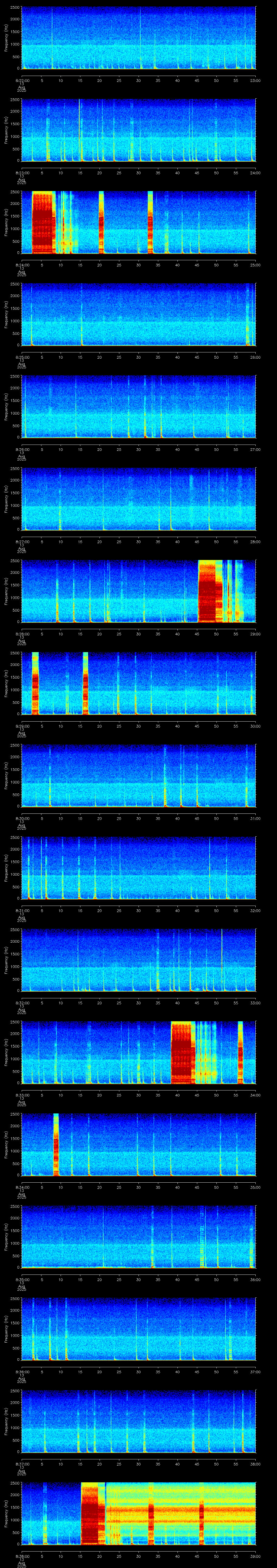The height and width of the screenshot is (1568, 277).
Task: Click the 39:00 end time label
Action: [x=256, y=1556]
